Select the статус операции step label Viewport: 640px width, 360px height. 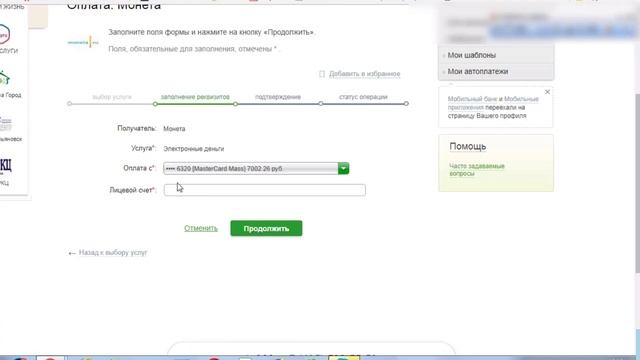pos(363,97)
